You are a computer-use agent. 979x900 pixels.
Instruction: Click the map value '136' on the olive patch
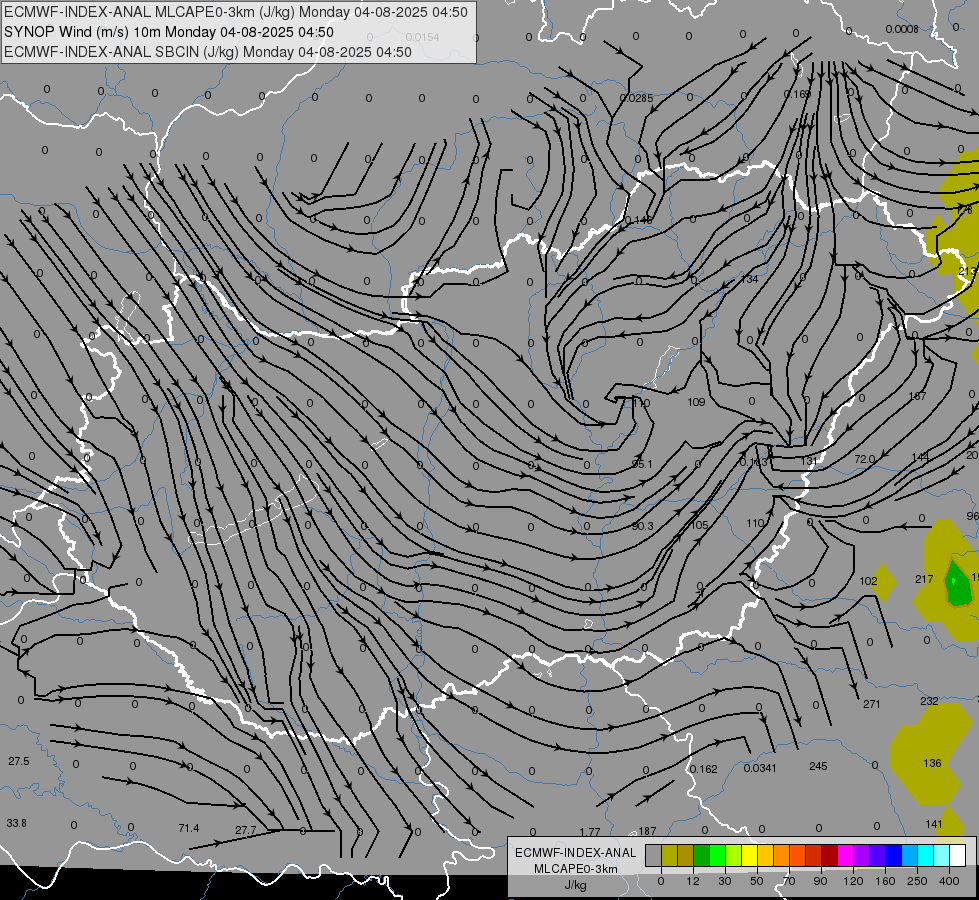932,763
